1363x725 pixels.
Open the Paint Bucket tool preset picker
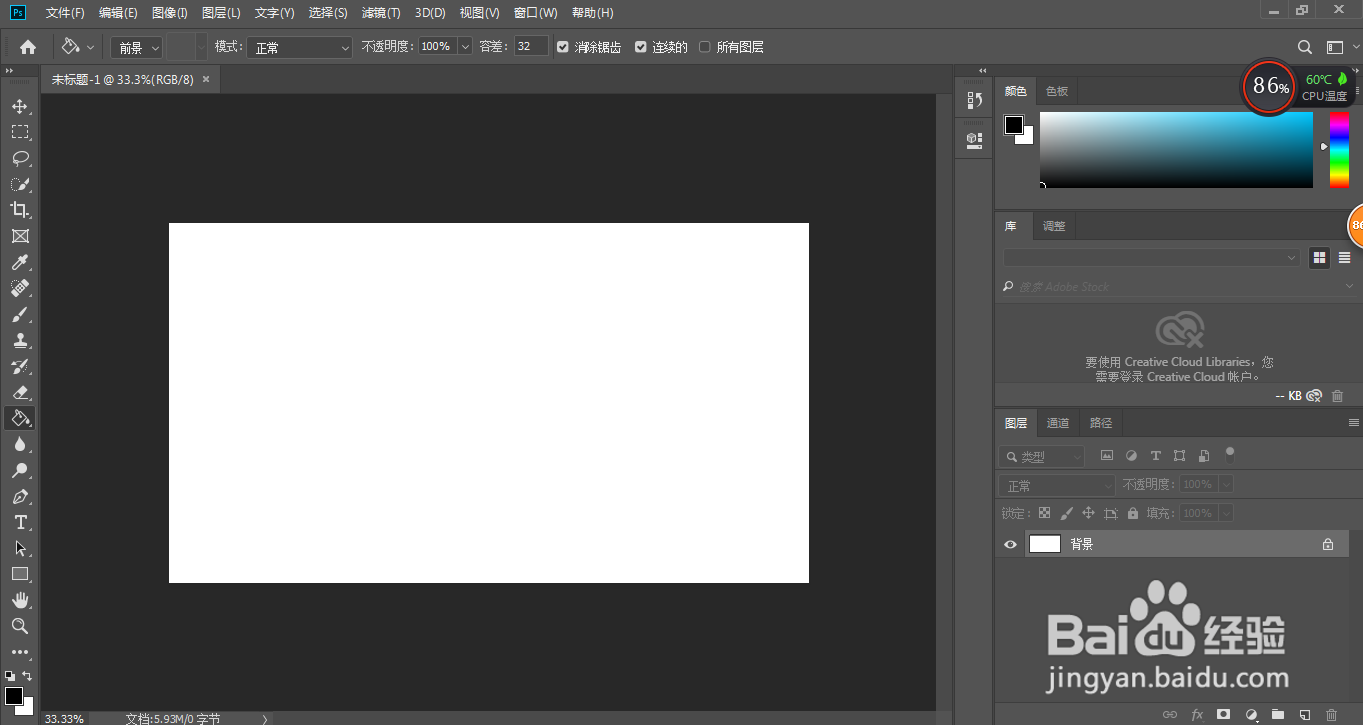tap(78, 47)
